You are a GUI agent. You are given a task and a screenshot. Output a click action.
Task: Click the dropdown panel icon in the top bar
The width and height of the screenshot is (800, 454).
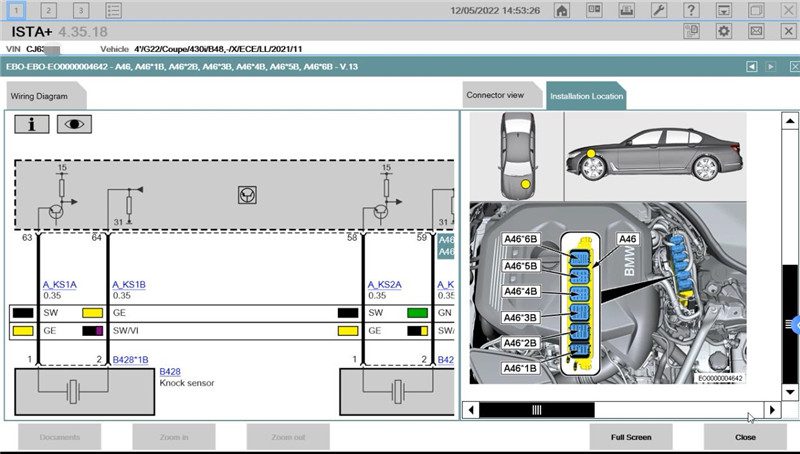pyautogui.click(x=723, y=10)
